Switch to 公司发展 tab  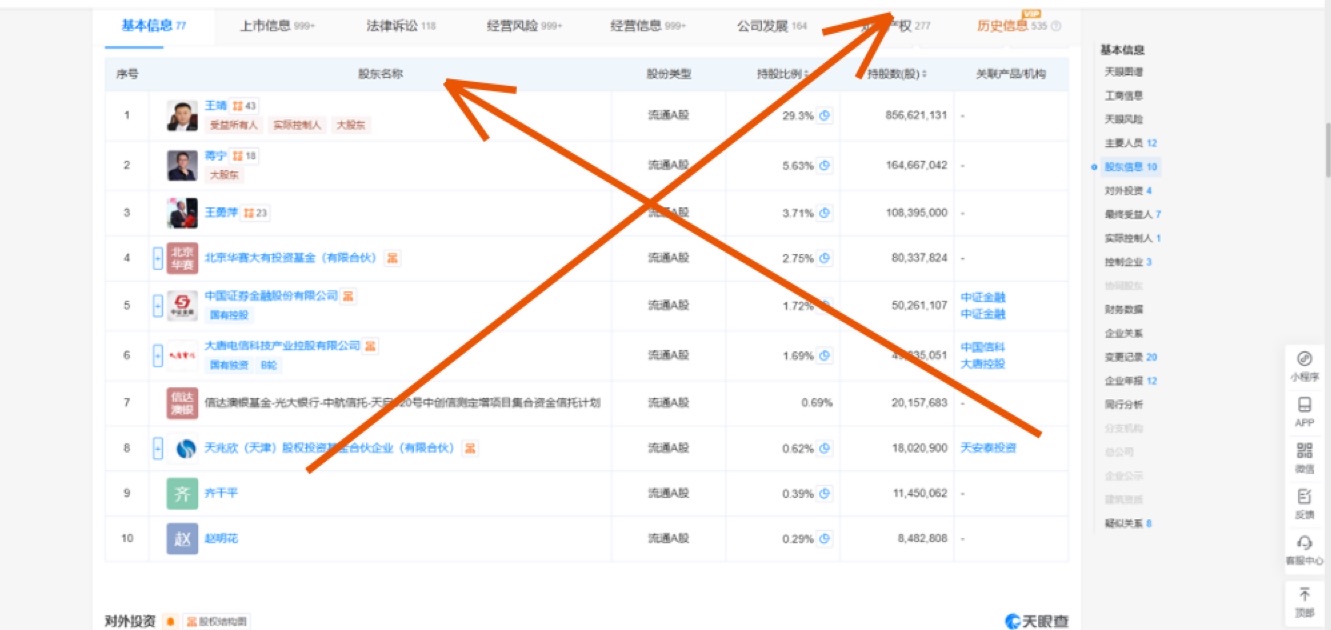771,26
